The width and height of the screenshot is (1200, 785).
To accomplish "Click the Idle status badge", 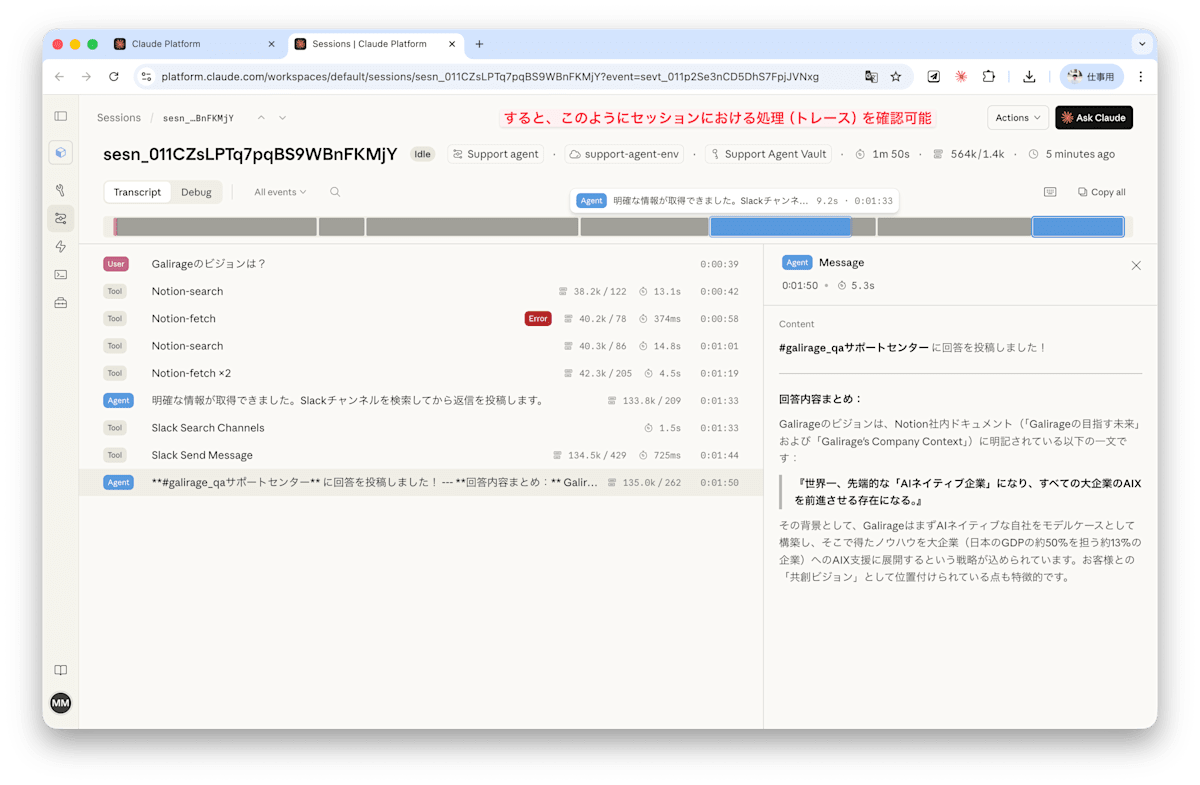I will click(x=422, y=154).
